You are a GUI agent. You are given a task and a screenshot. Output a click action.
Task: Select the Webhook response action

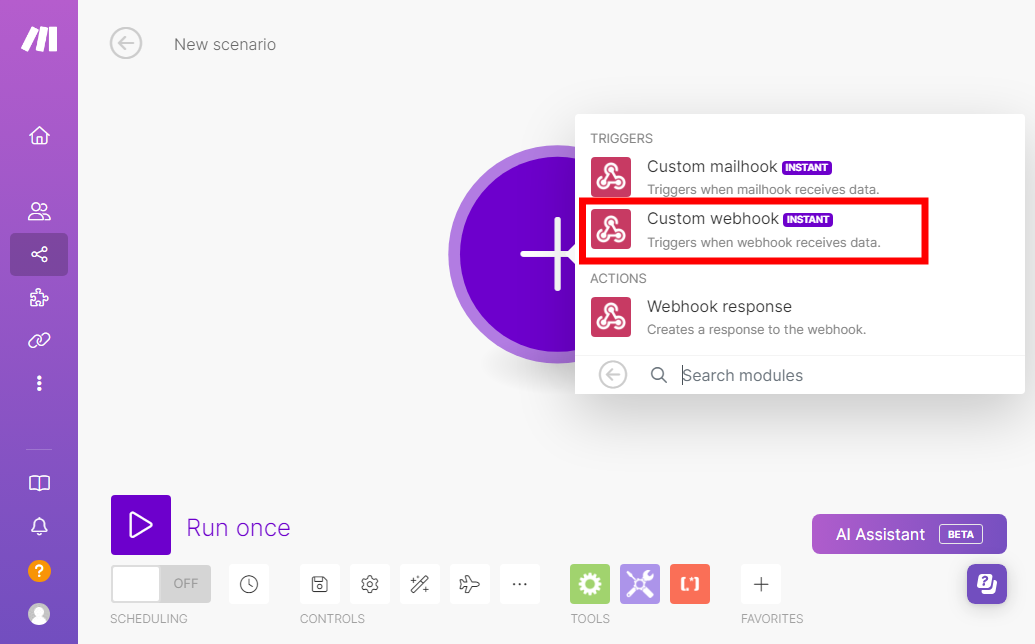point(799,317)
